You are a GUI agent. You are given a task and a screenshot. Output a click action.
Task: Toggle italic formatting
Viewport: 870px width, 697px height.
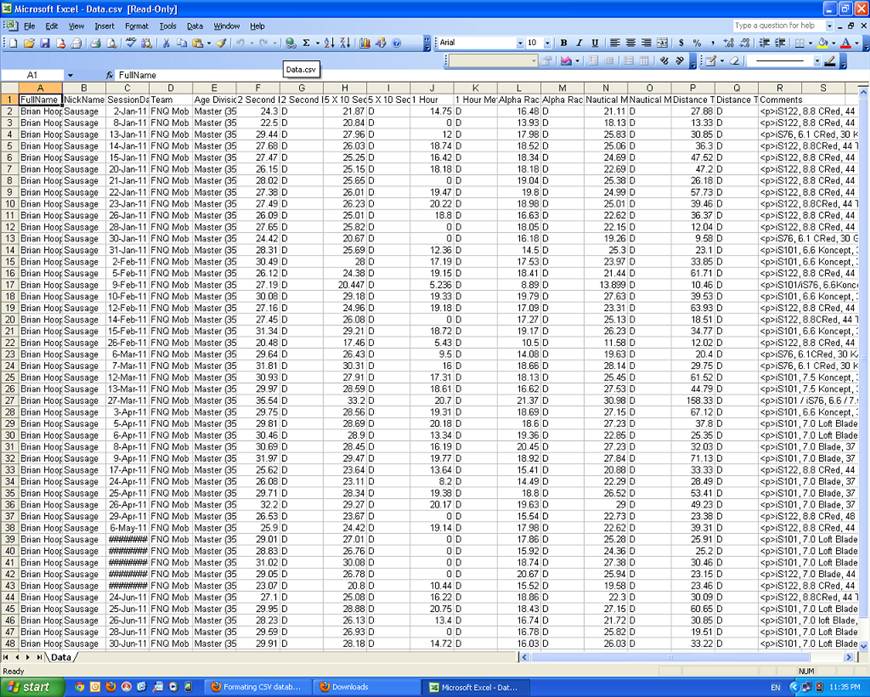(580, 43)
